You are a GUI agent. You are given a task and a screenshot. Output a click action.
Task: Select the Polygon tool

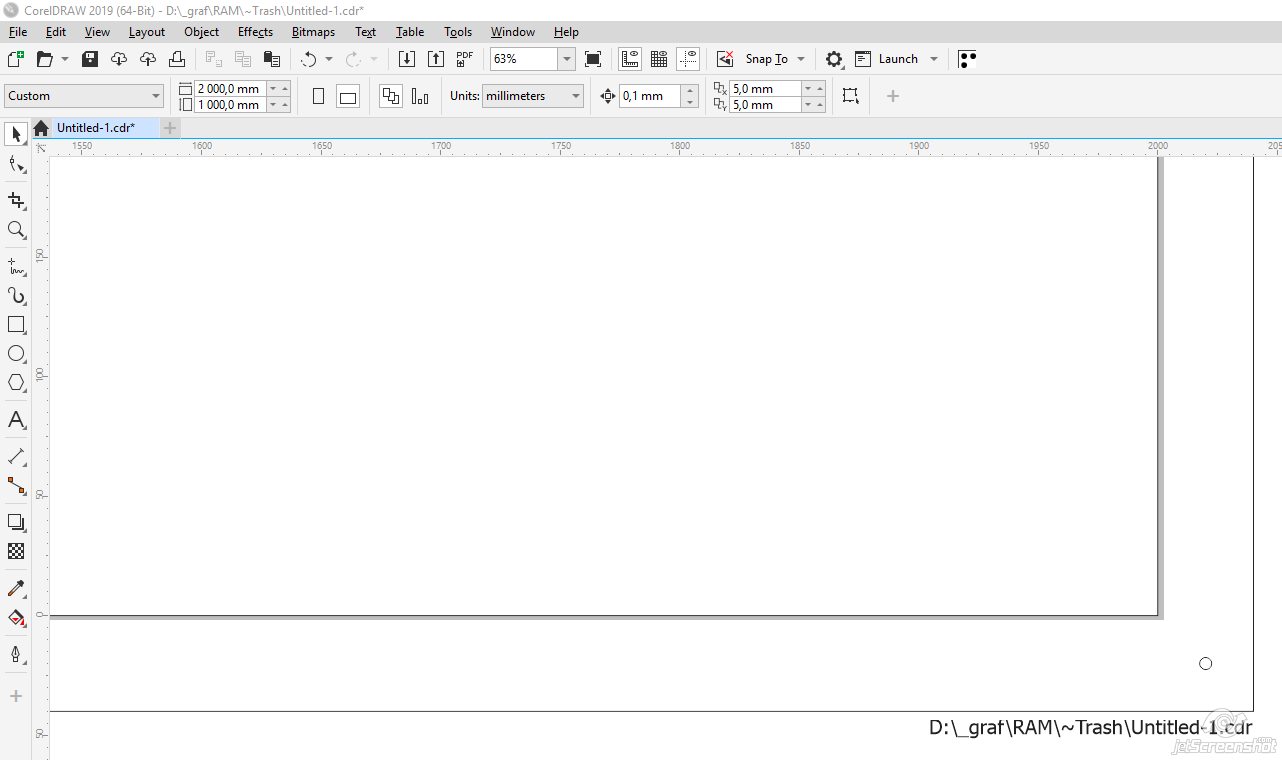[16, 383]
